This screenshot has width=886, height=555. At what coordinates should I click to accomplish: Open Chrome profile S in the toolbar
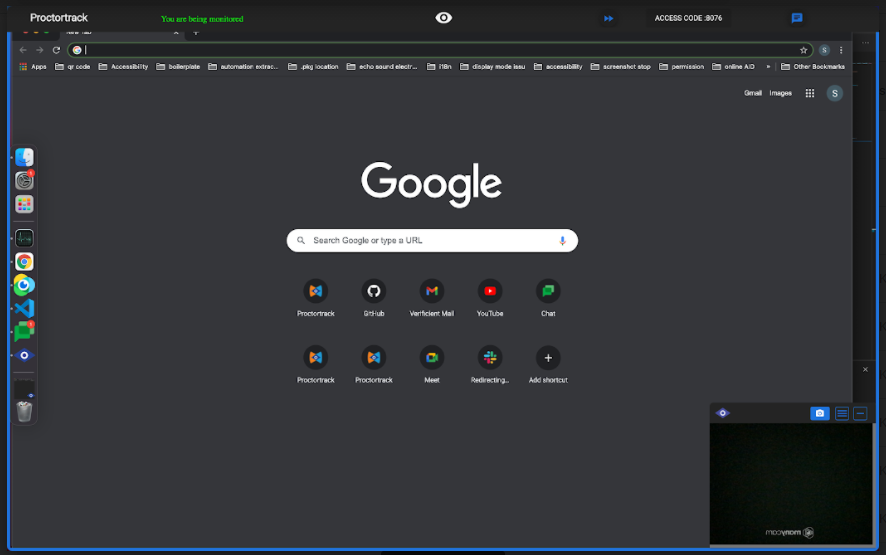pyautogui.click(x=824, y=50)
